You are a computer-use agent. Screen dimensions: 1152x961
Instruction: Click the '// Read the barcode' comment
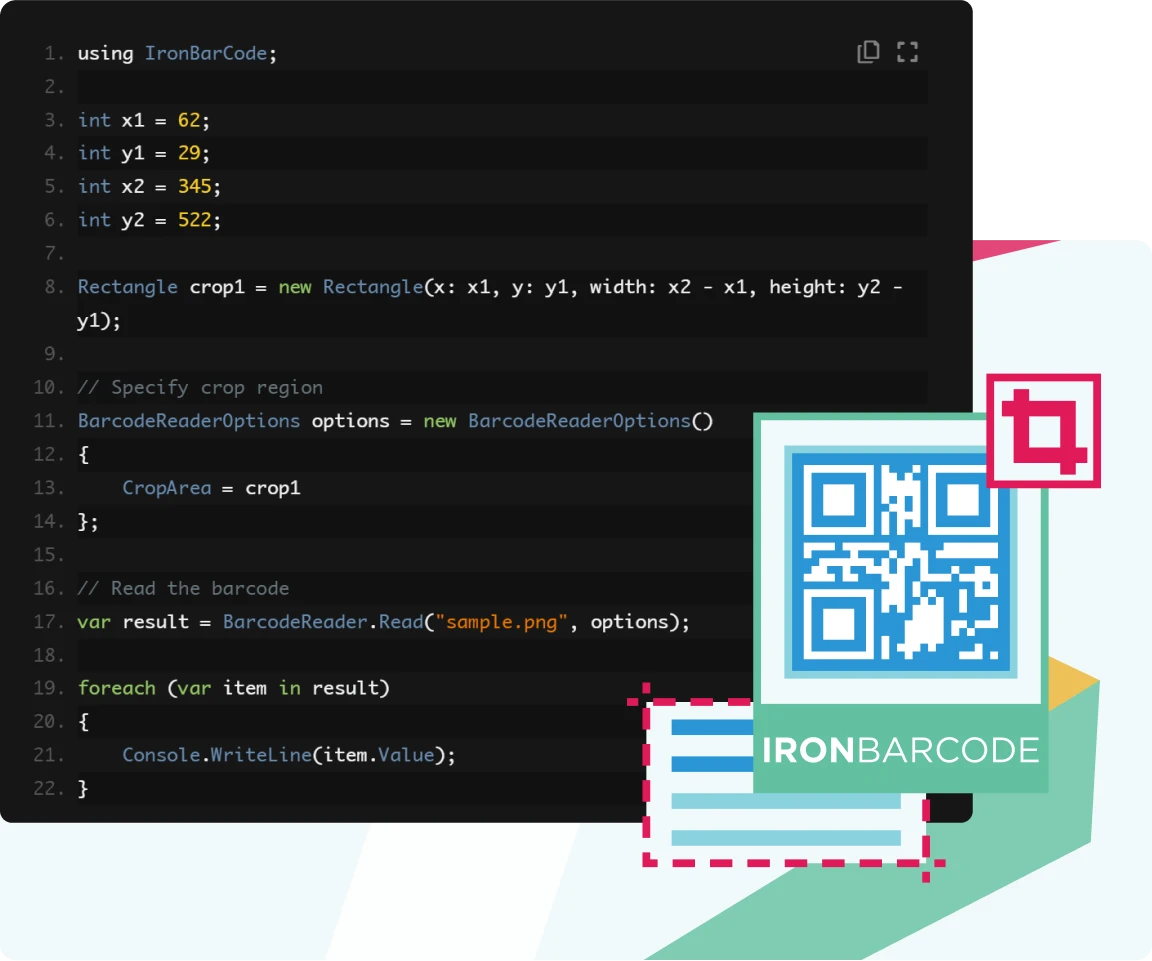183,589
